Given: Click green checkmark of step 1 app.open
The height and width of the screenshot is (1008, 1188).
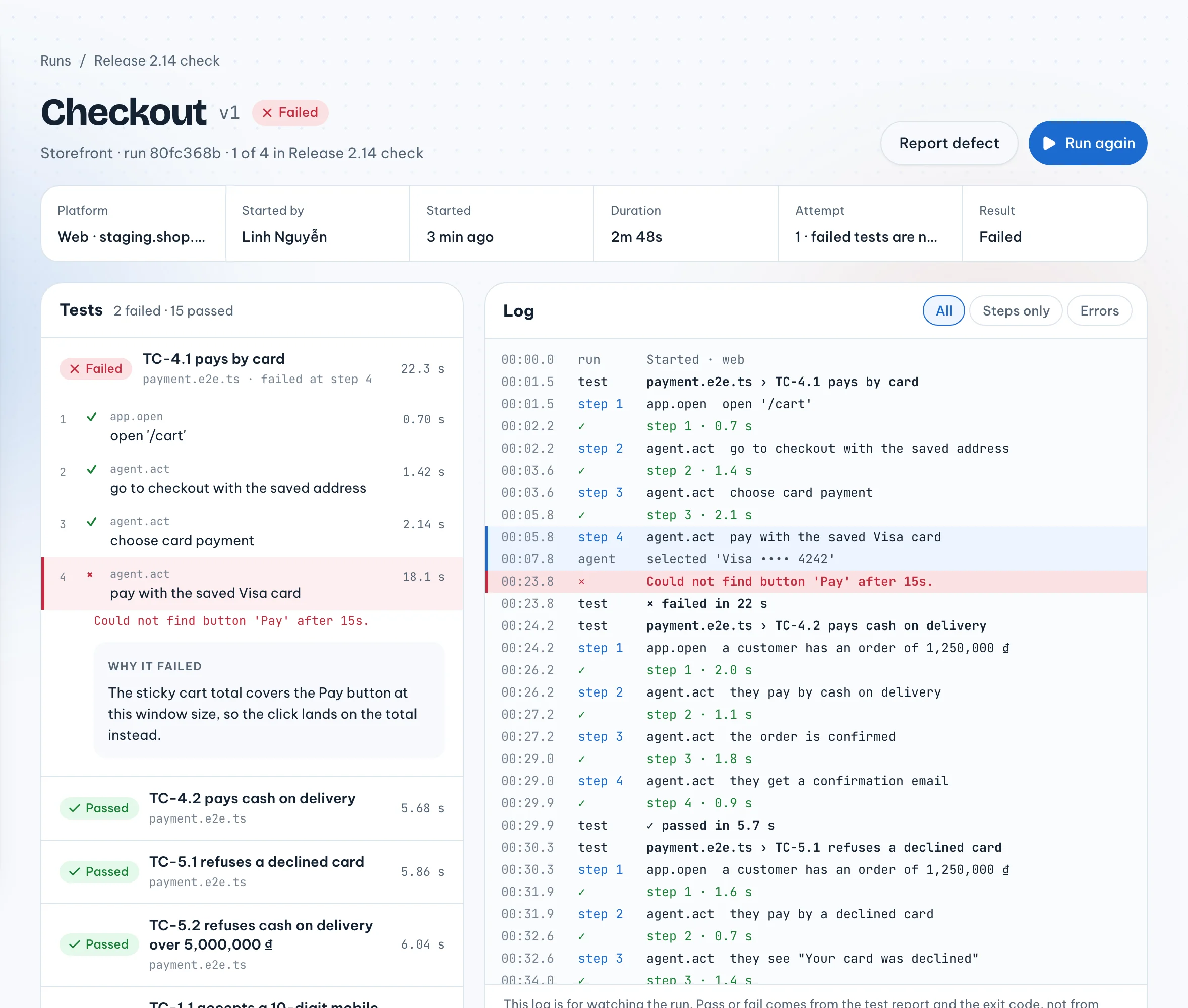Looking at the screenshot, I should (91, 417).
